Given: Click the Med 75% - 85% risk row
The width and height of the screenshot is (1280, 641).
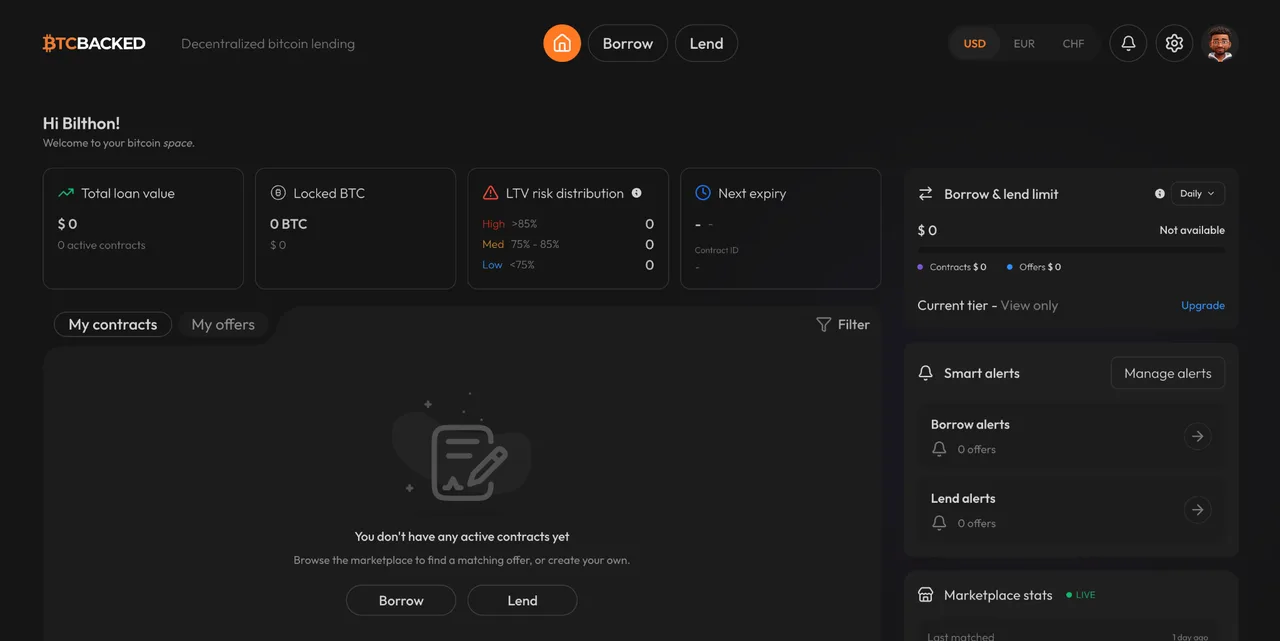Looking at the screenshot, I should point(568,244).
